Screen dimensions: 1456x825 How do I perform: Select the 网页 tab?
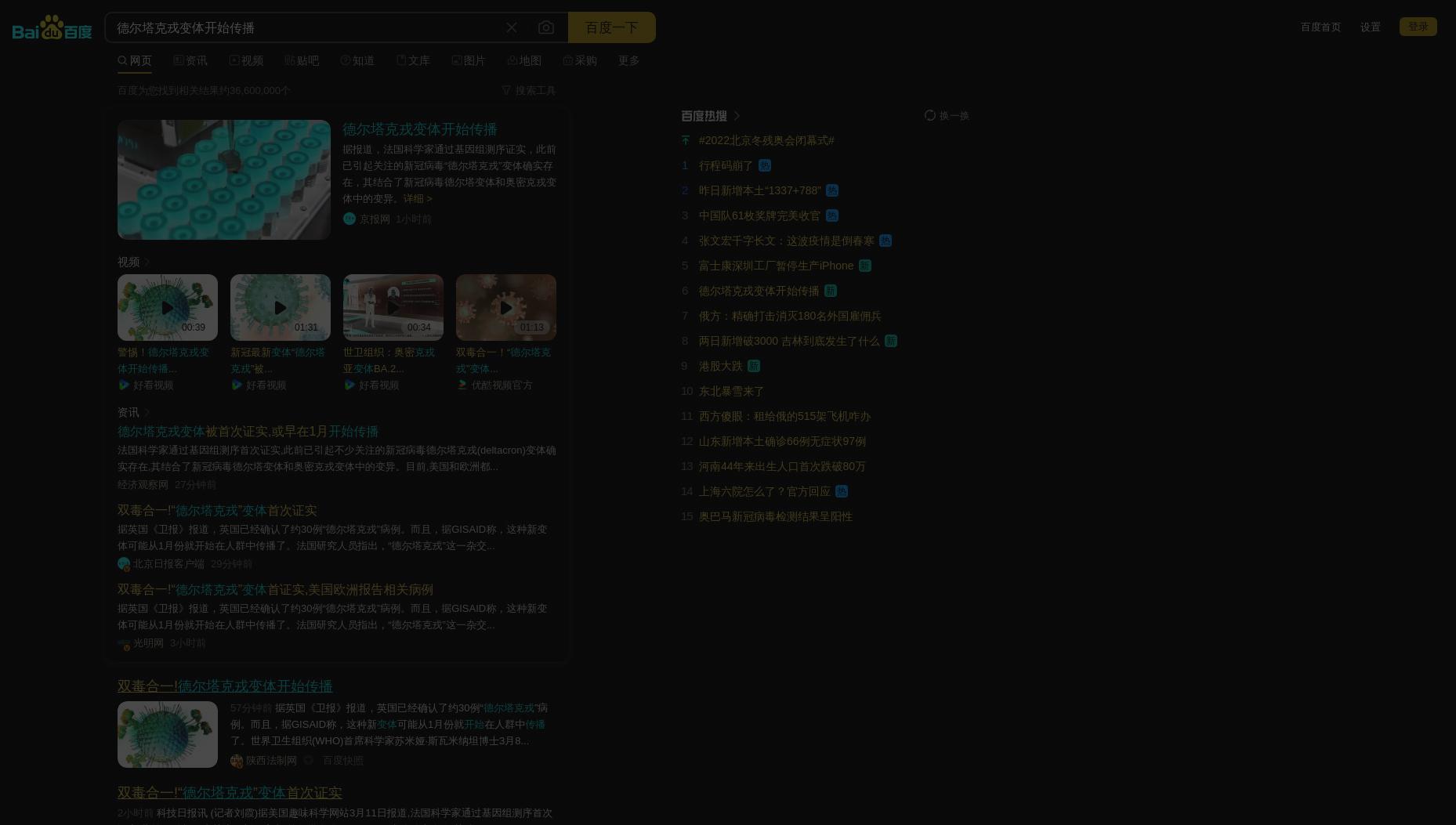(135, 60)
